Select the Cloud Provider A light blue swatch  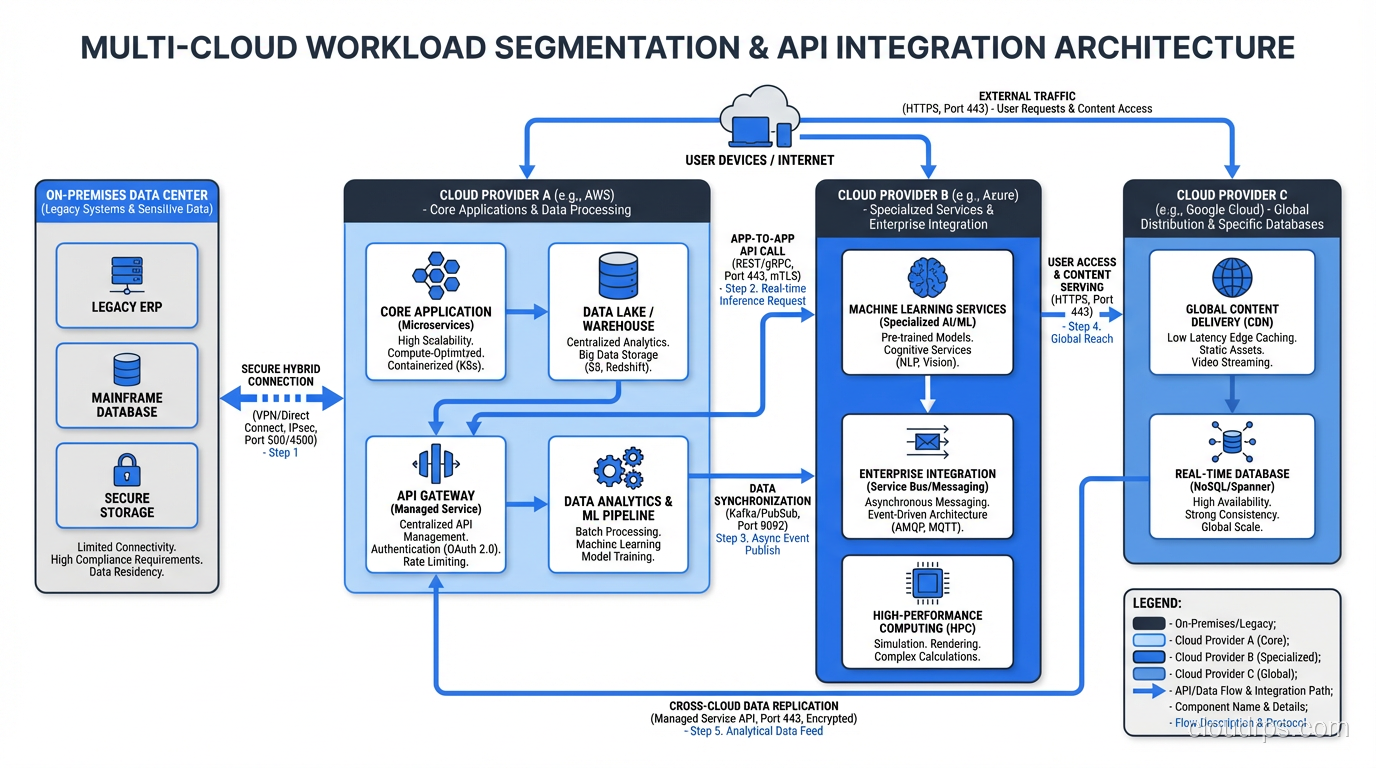tap(1149, 640)
